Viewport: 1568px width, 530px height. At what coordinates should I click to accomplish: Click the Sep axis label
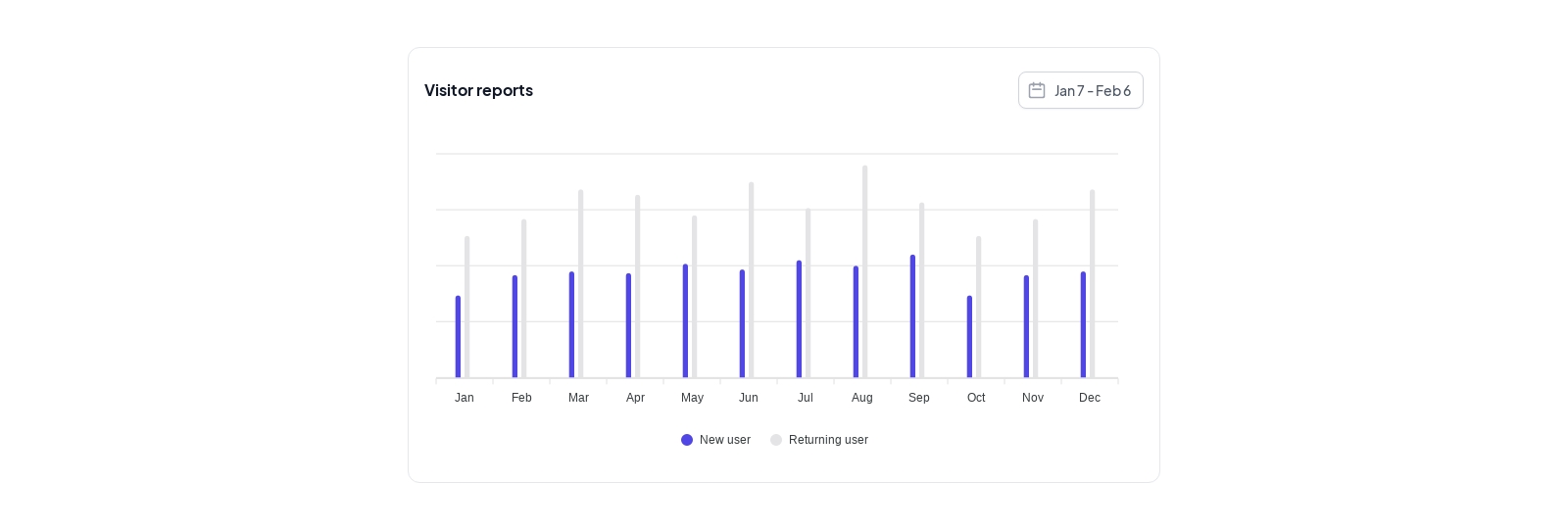tap(919, 398)
